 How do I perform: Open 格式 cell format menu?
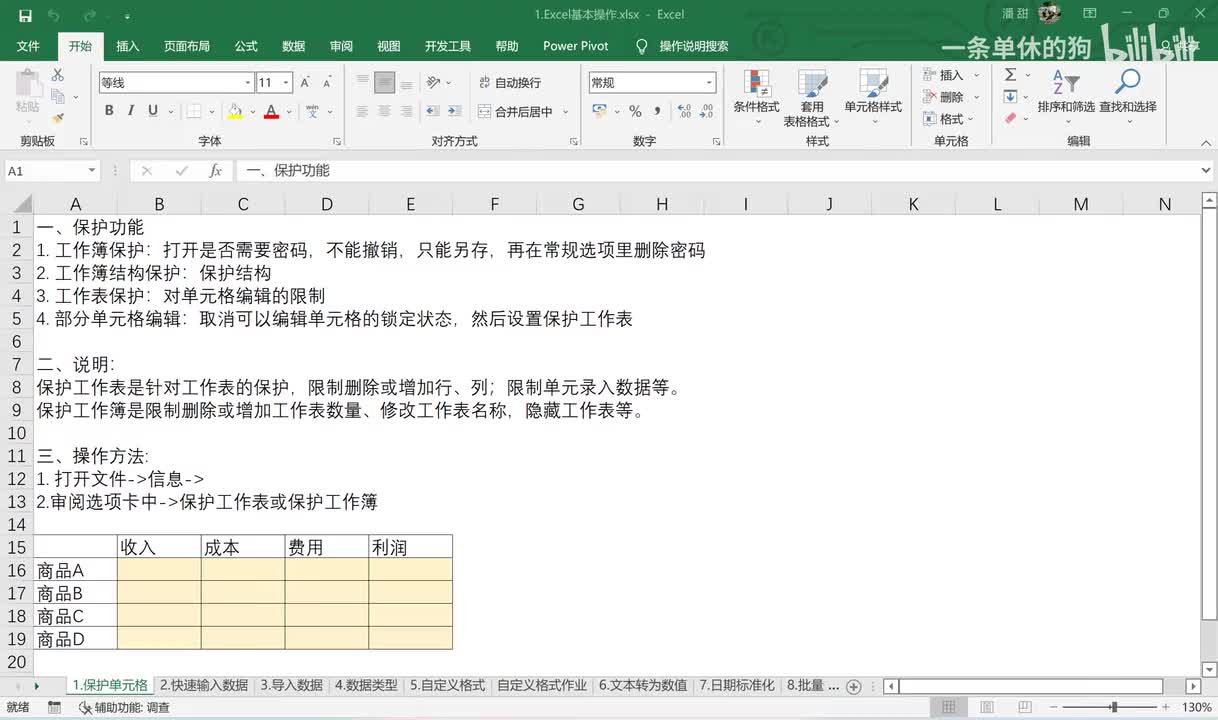coord(943,119)
